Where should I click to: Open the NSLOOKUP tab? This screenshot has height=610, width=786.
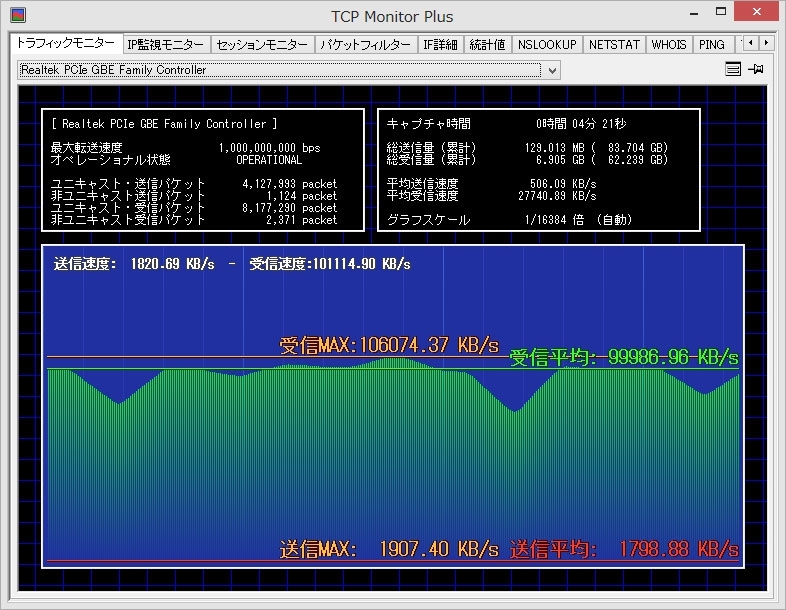[x=547, y=45]
